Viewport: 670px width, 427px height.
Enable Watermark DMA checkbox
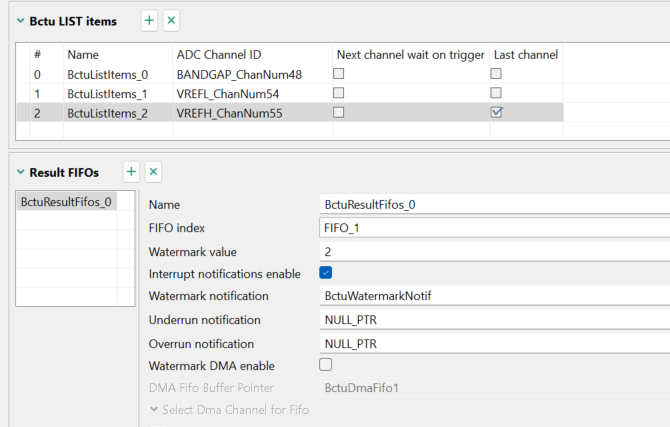[326, 365]
